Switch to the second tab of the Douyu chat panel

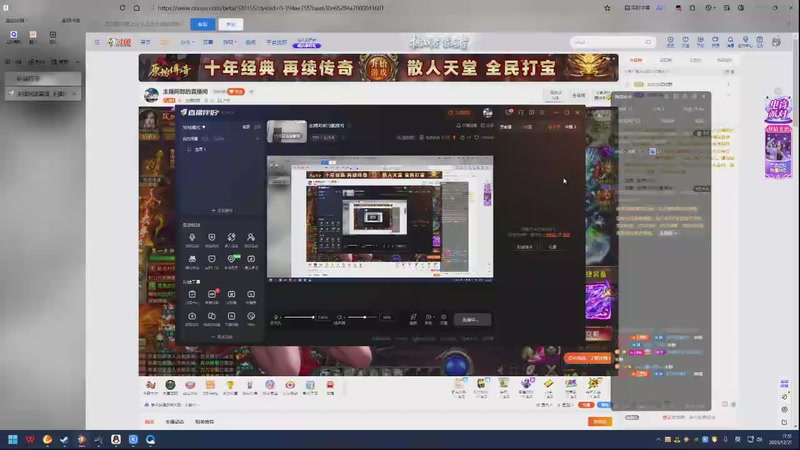pos(665,60)
